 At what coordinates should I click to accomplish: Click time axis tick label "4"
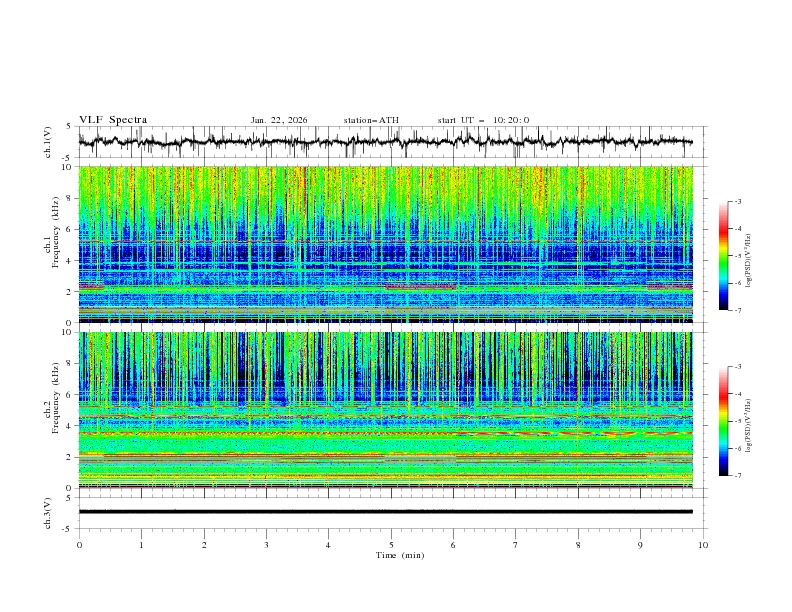328,545
